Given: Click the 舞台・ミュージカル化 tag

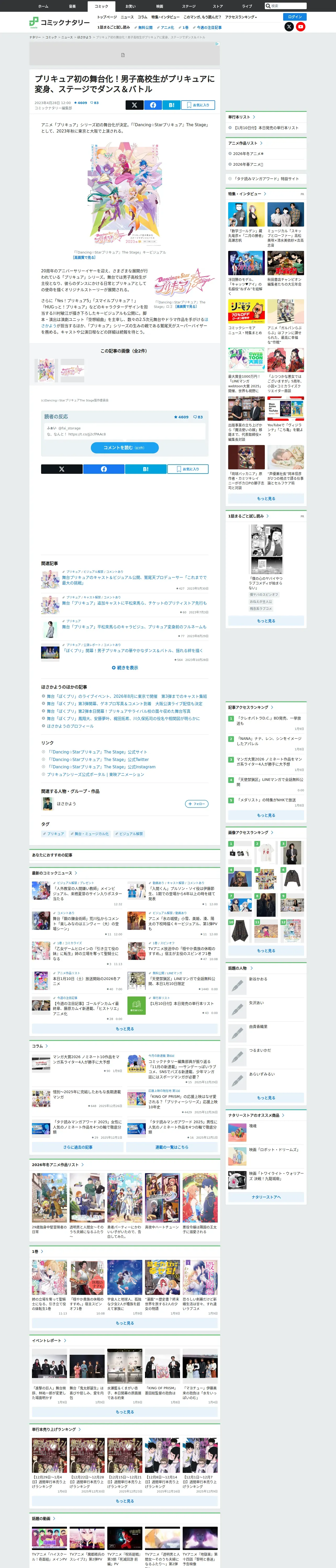Looking at the screenshot, I should tap(90, 834).
